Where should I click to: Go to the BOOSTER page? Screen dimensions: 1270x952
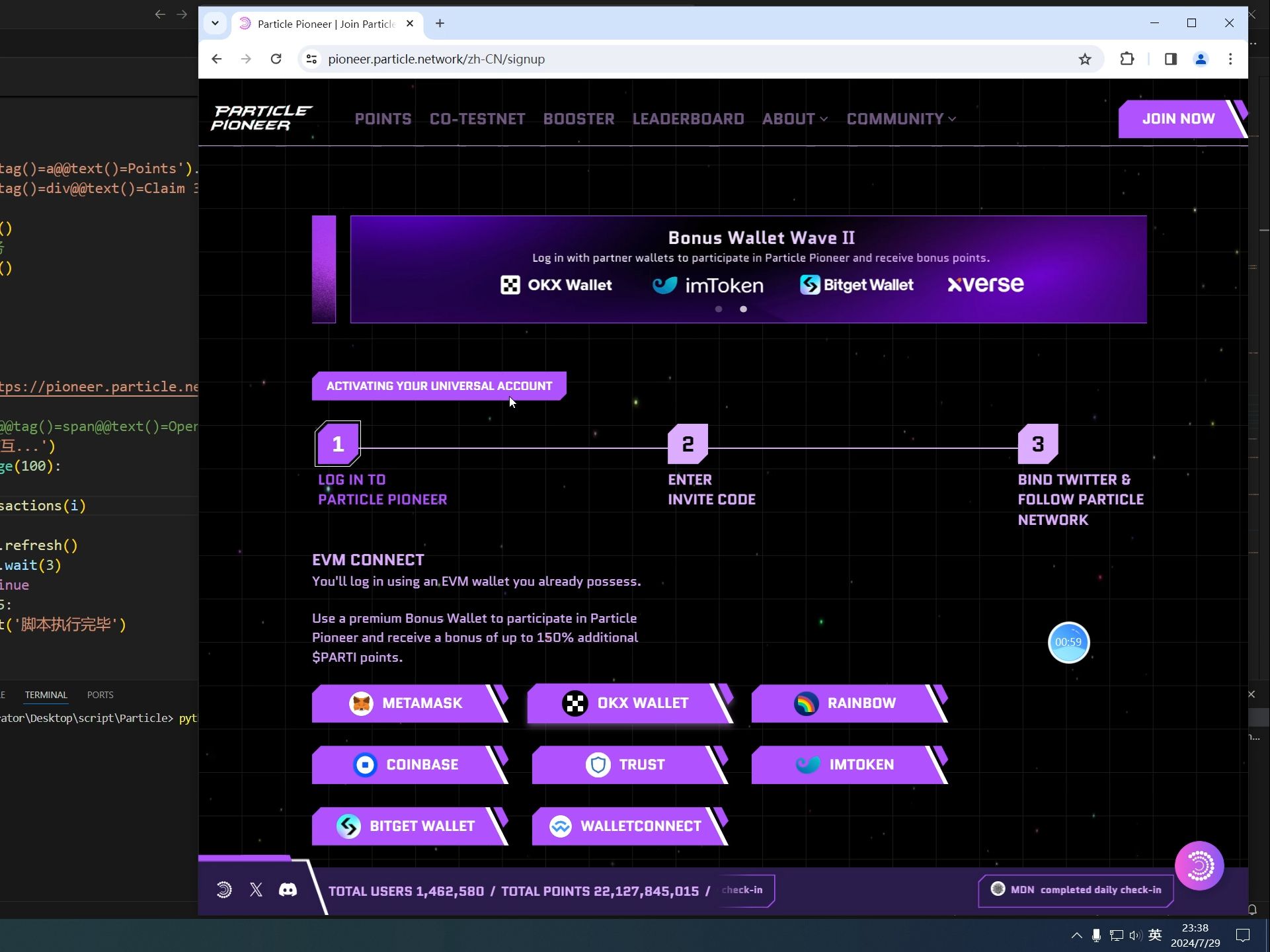click(x=579, y=119)
